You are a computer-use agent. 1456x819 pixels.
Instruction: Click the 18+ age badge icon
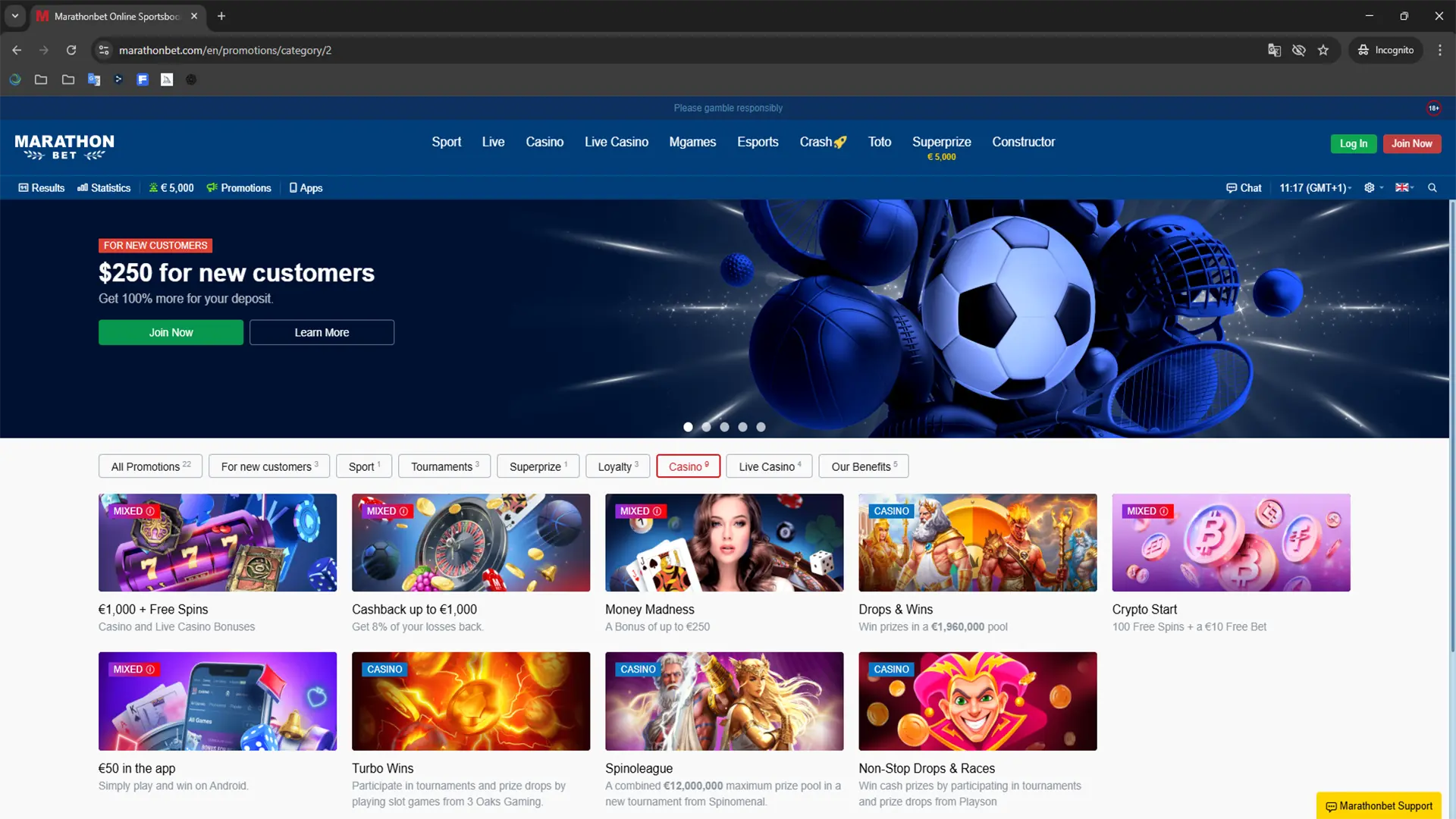pos(1433,108)
